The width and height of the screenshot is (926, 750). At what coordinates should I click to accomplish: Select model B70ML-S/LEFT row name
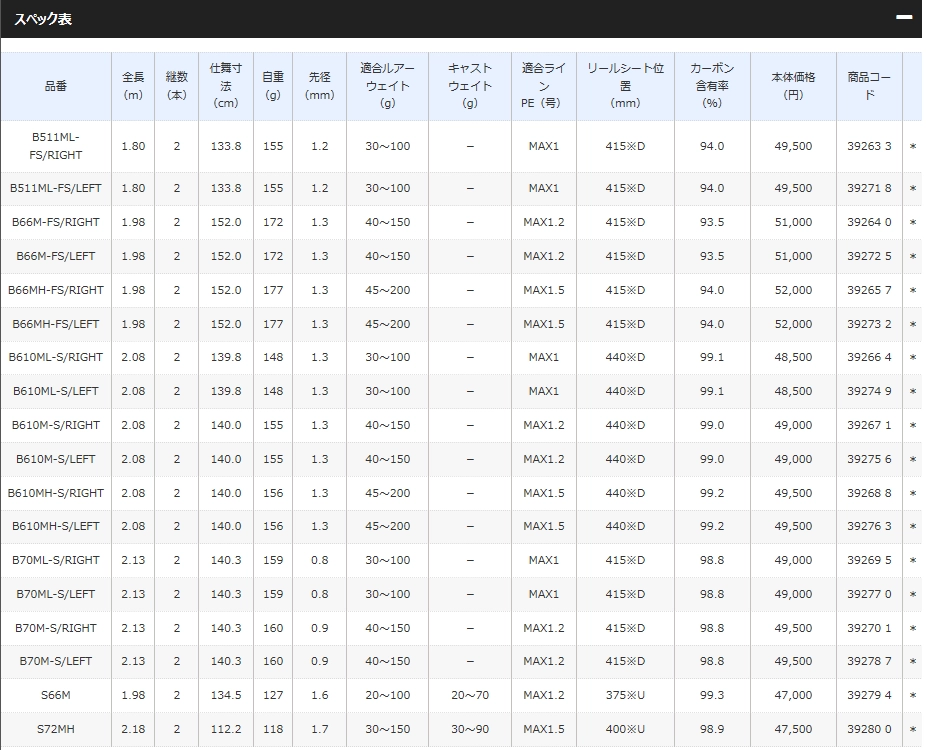(x=56, y=594)
